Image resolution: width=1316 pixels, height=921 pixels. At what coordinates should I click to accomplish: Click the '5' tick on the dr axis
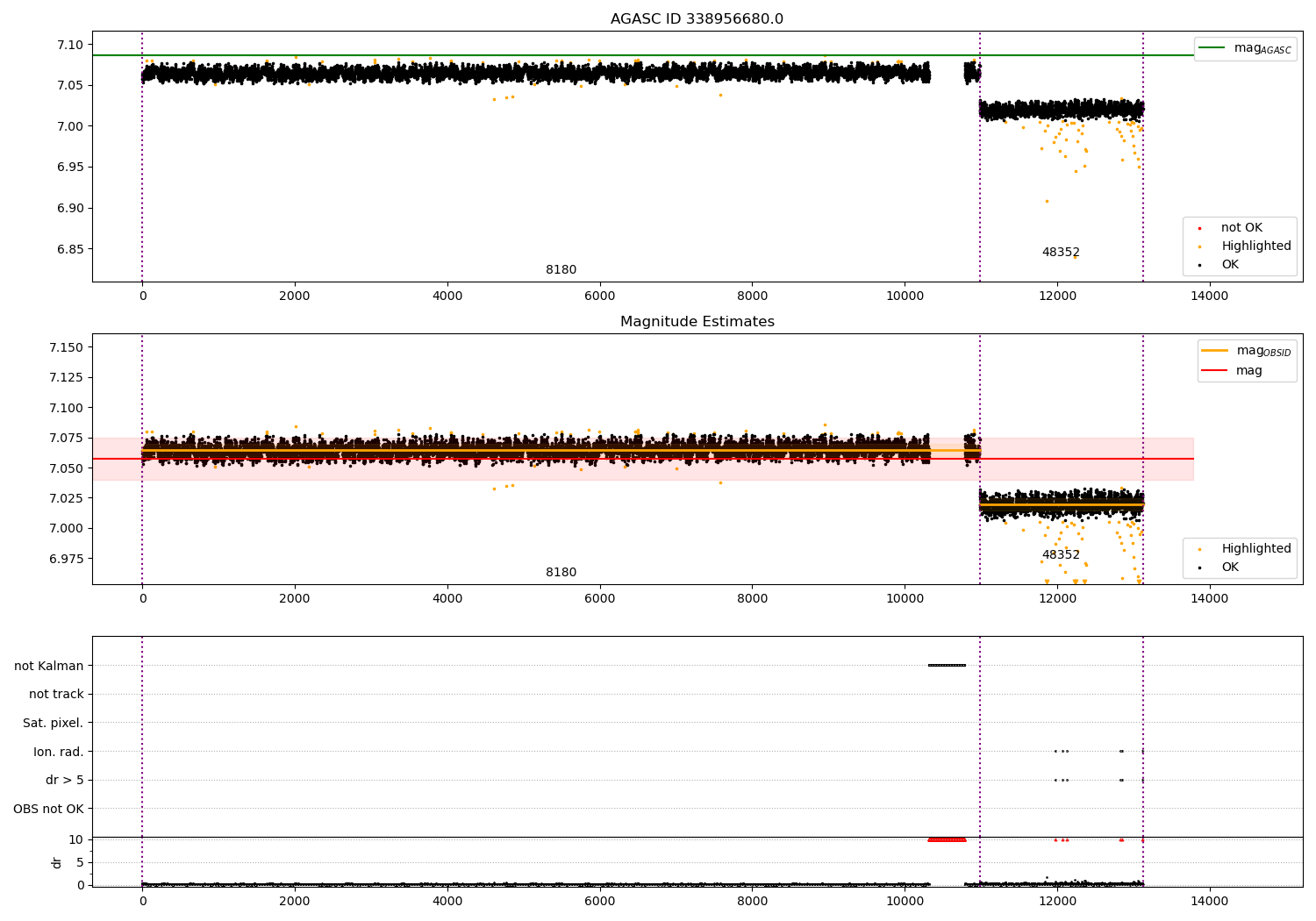point(80,862)
